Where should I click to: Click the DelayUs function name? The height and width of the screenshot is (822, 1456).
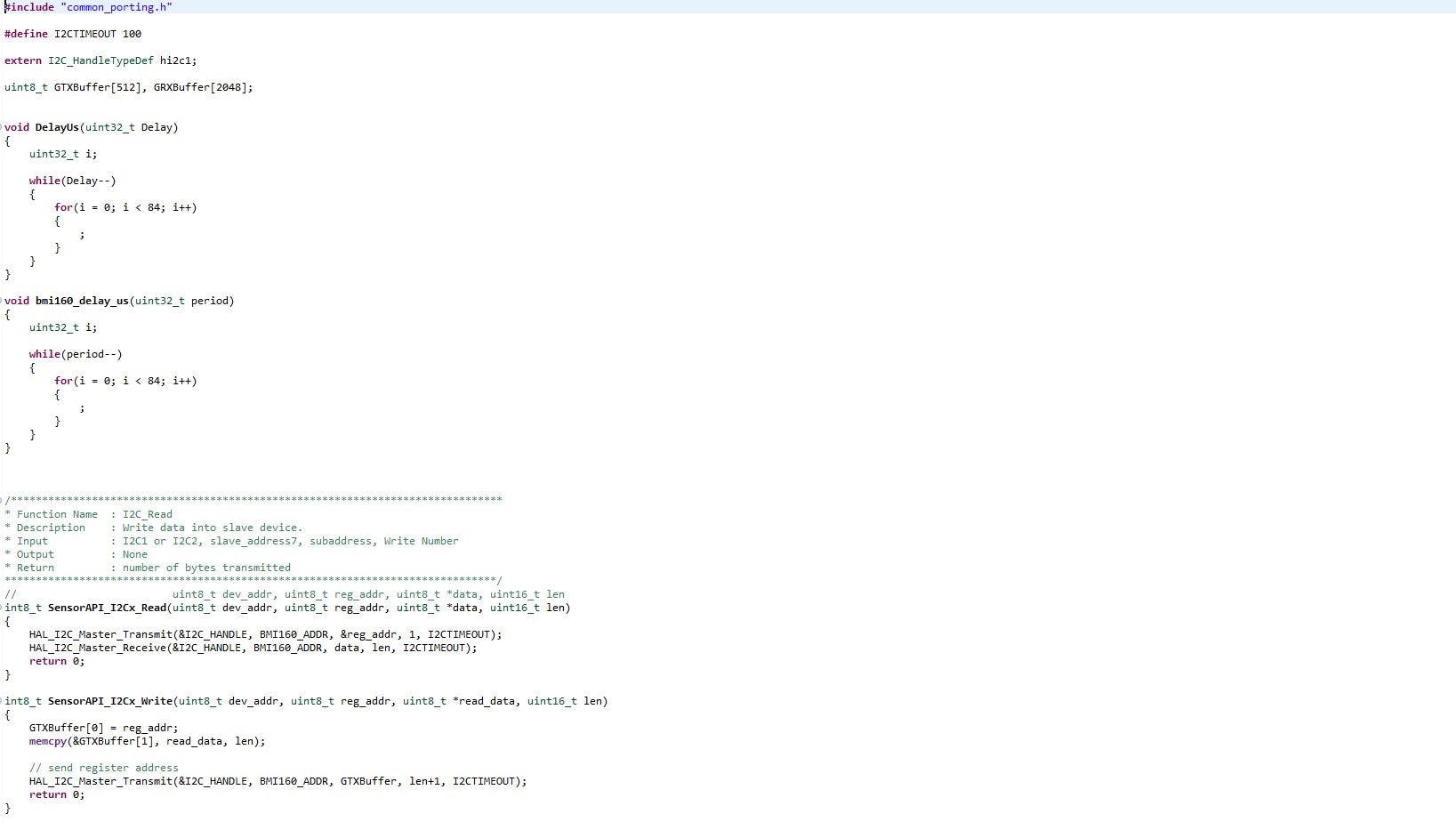tap(57, 127)
